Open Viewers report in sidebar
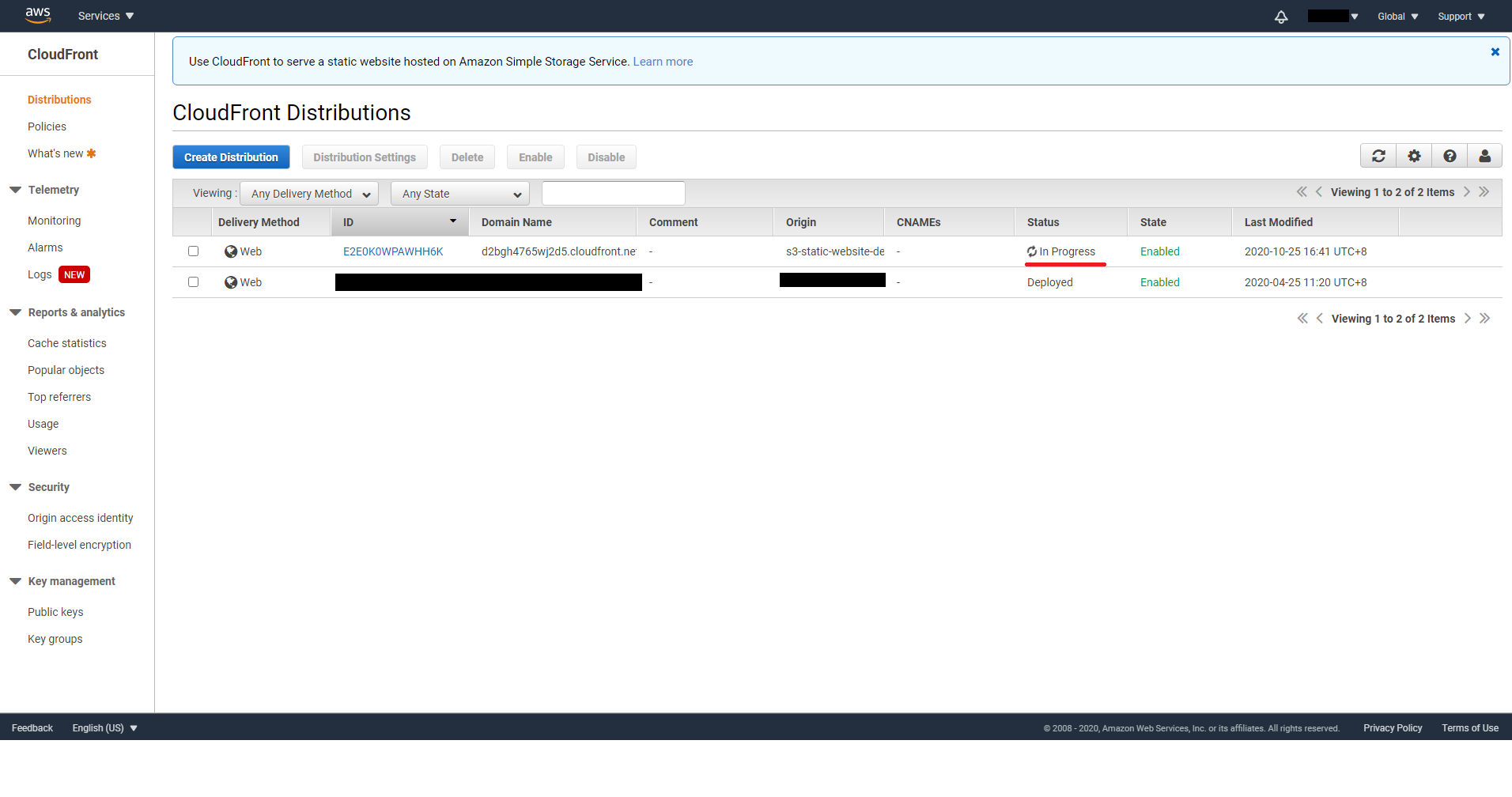This screenshot has width=1512, height=797. pos(47,451)
